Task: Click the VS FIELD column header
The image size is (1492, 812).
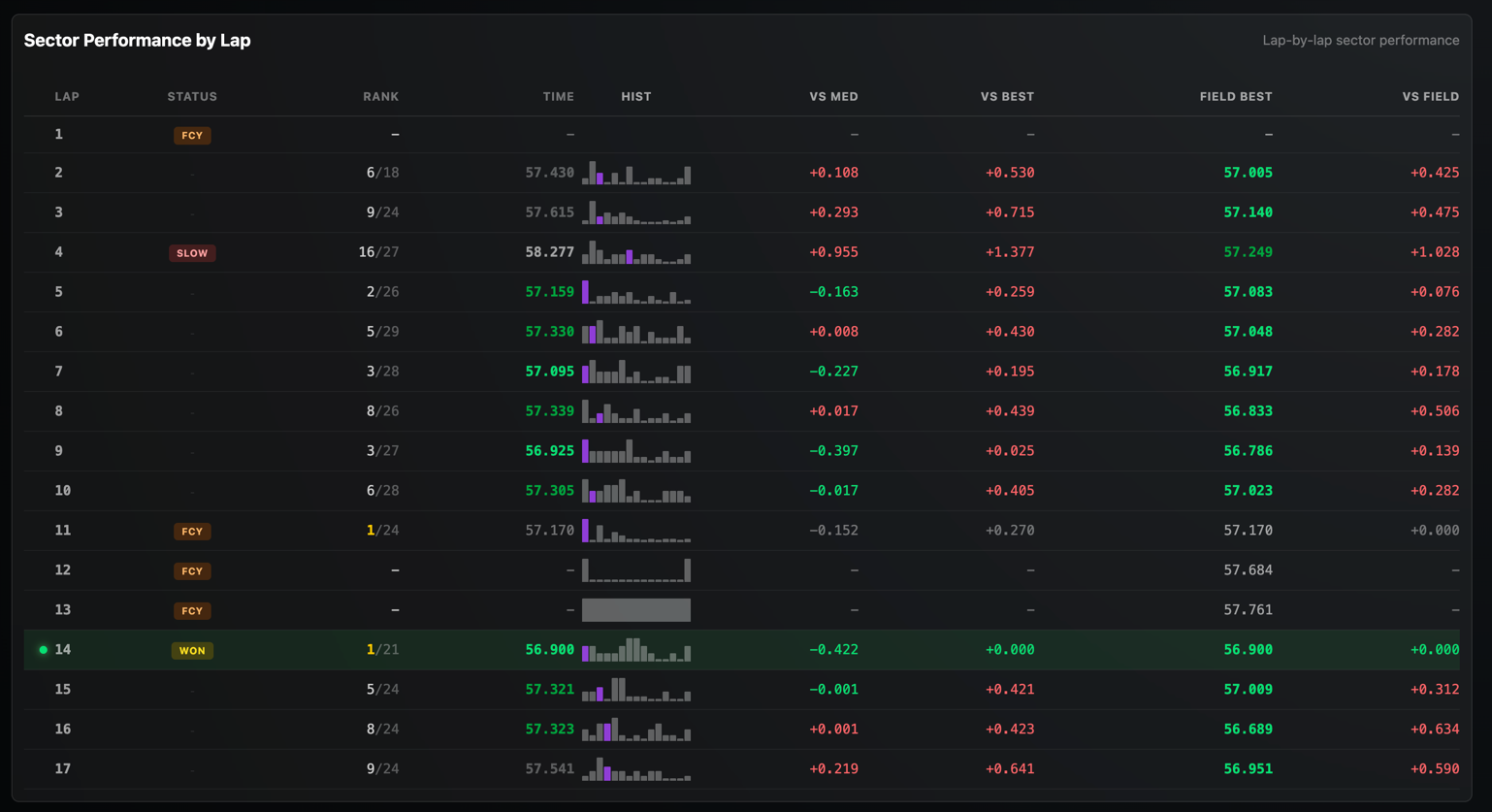Action: [1431, 97]
